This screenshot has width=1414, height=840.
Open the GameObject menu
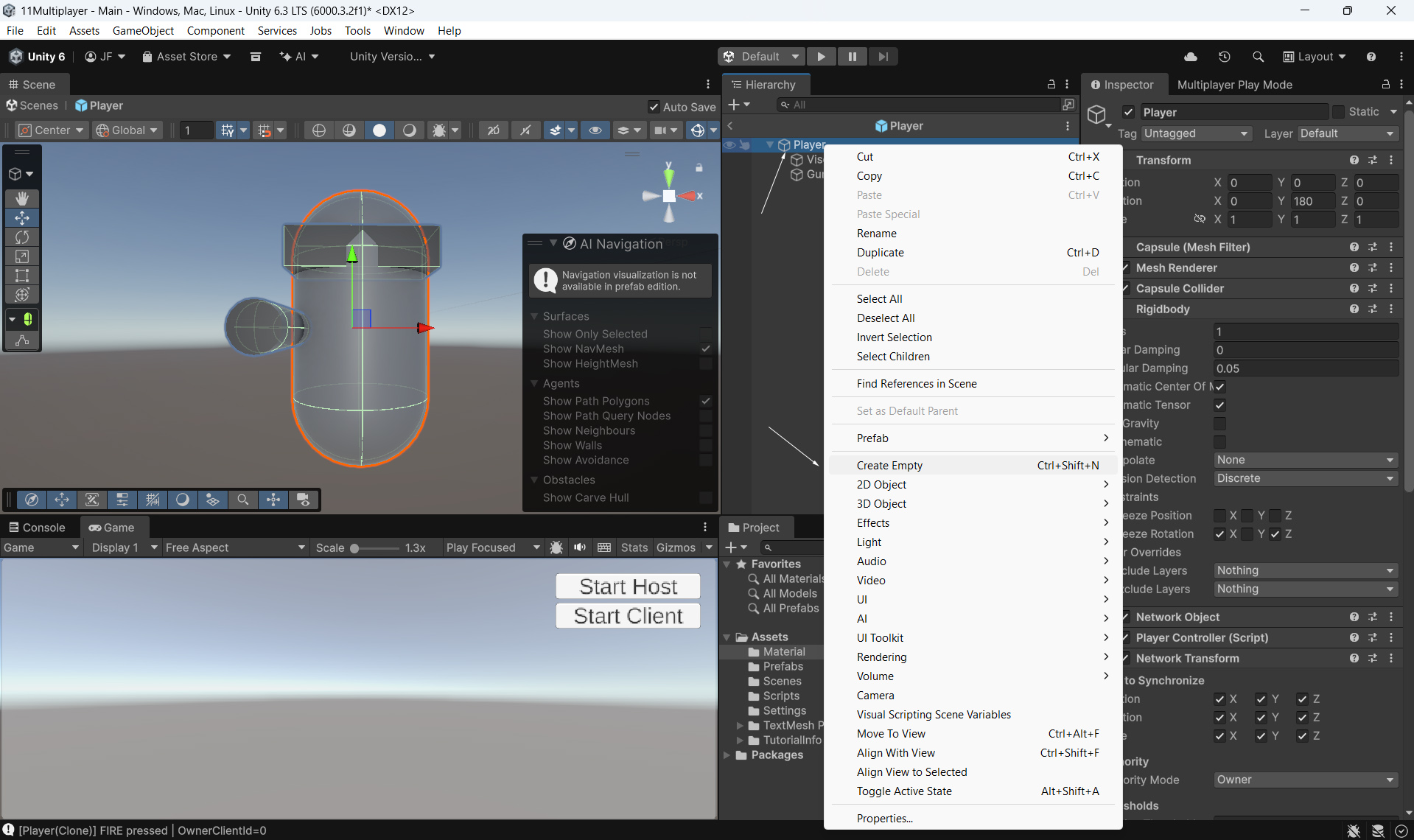[x=143, y=30]
